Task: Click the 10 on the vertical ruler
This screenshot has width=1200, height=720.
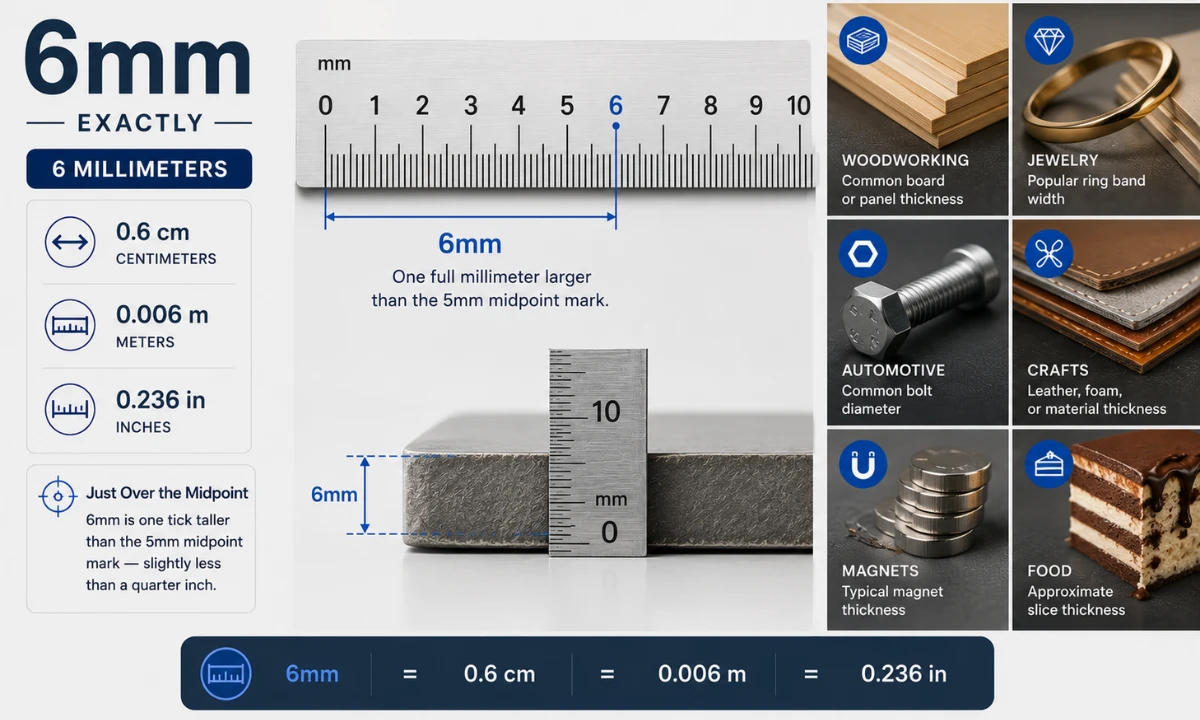Action: pyautogui.click(x=606, y=411)
